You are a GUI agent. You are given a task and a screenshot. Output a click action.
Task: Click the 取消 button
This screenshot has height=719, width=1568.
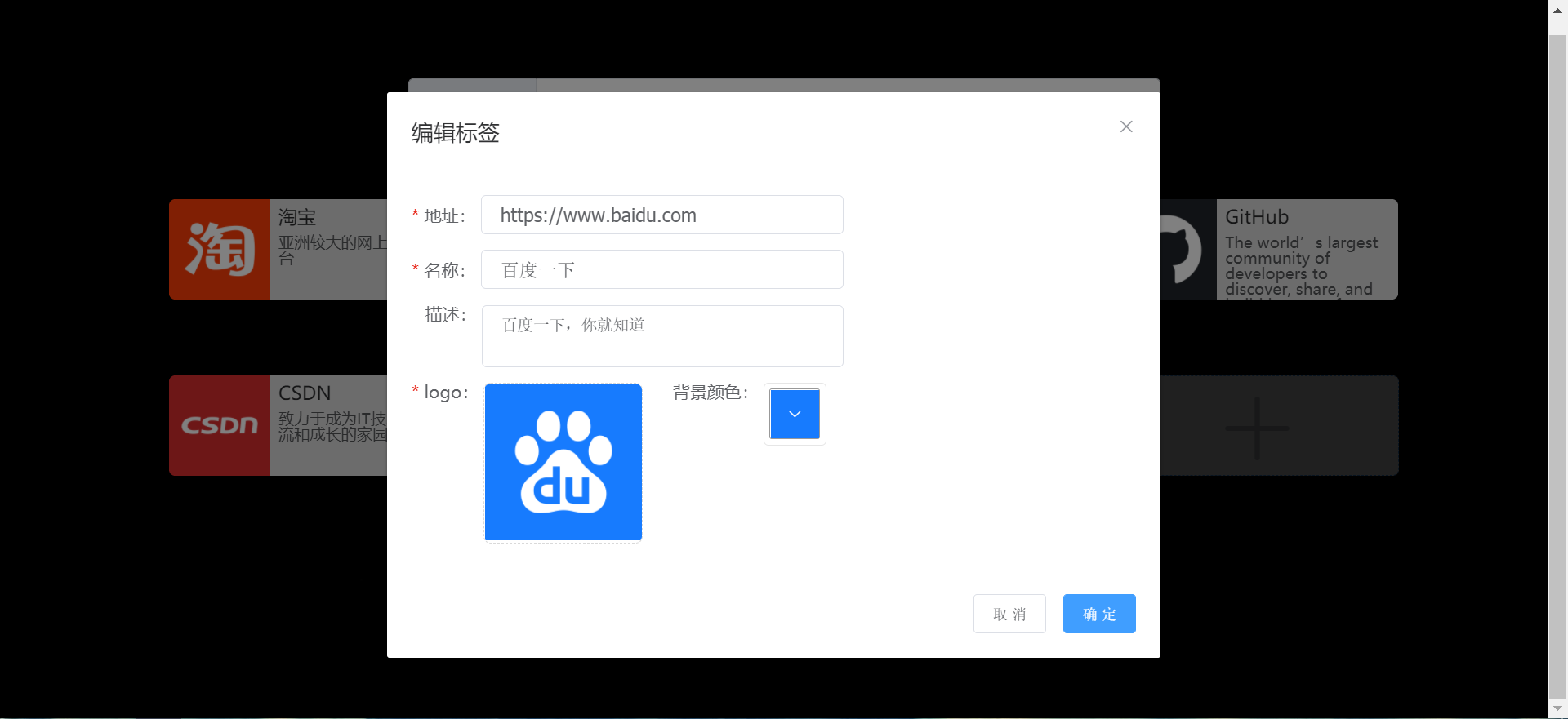point(1009,614)
